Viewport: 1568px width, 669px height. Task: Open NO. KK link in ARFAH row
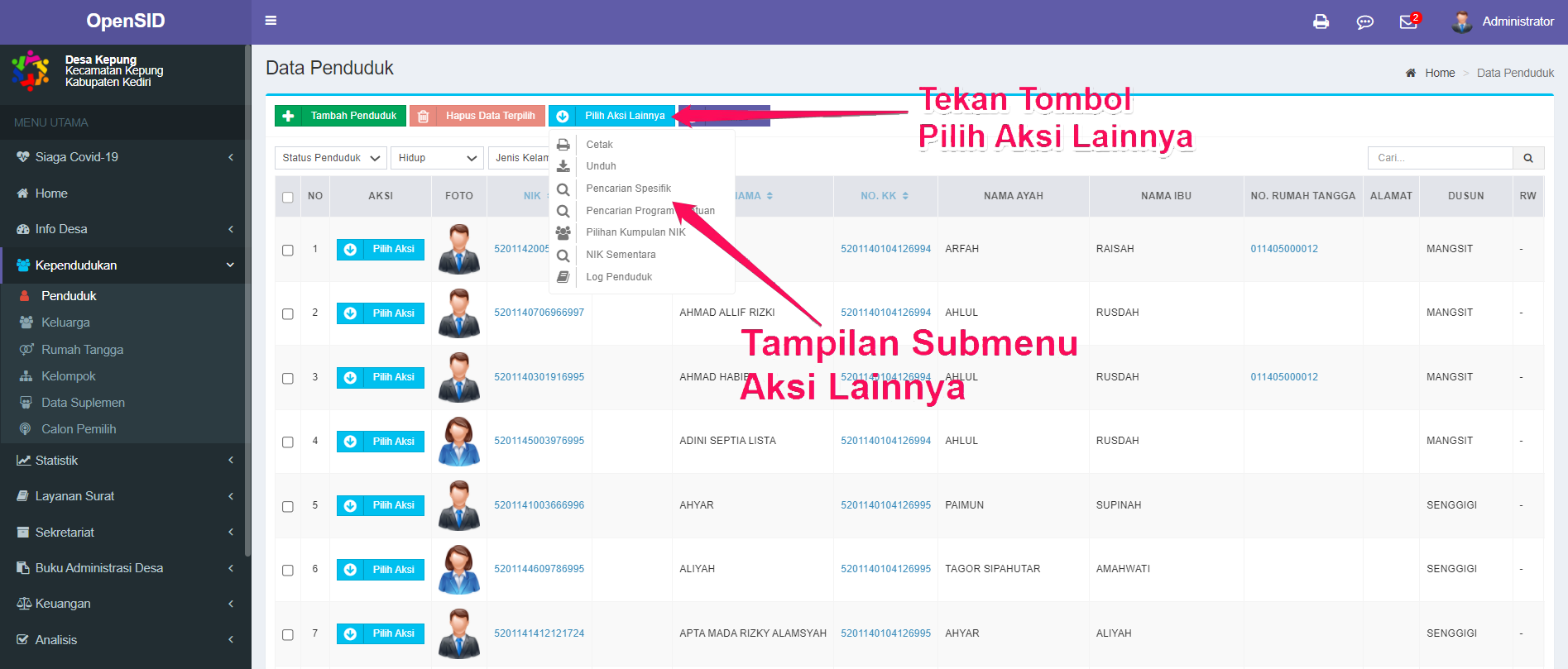885,249
